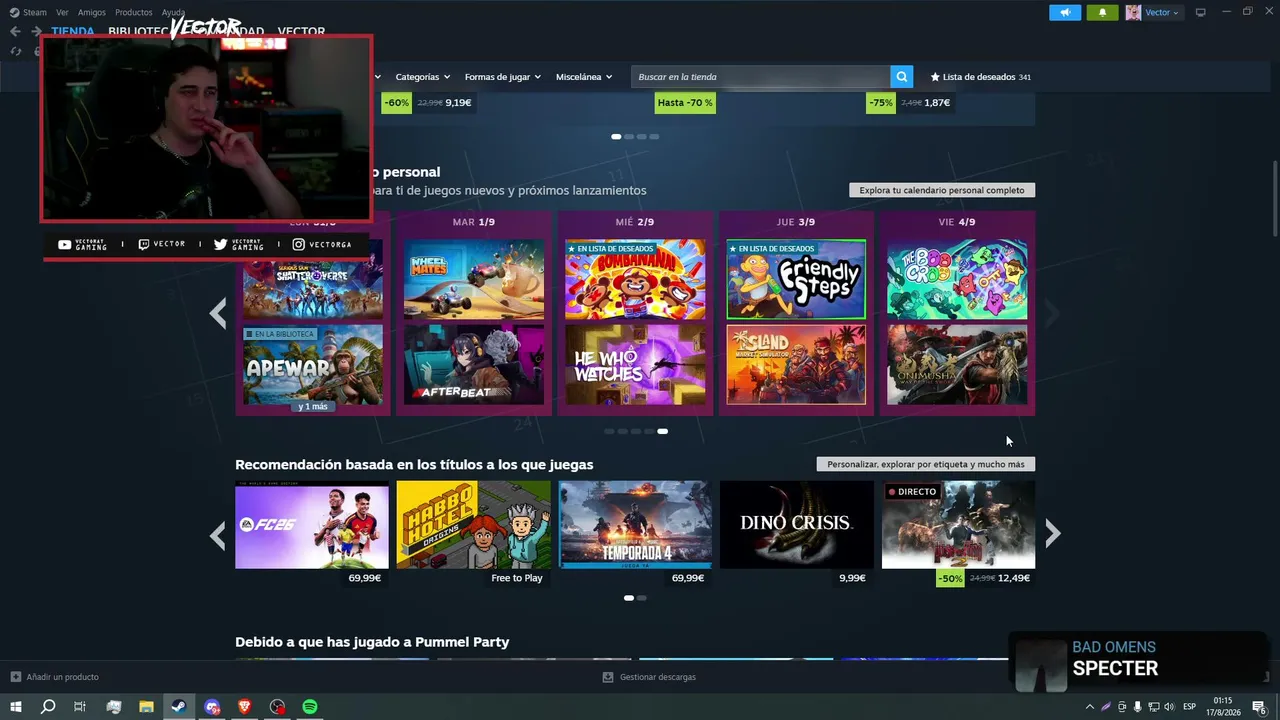Click the store search magnifier button
The image size is (1280, 720).
902,77
